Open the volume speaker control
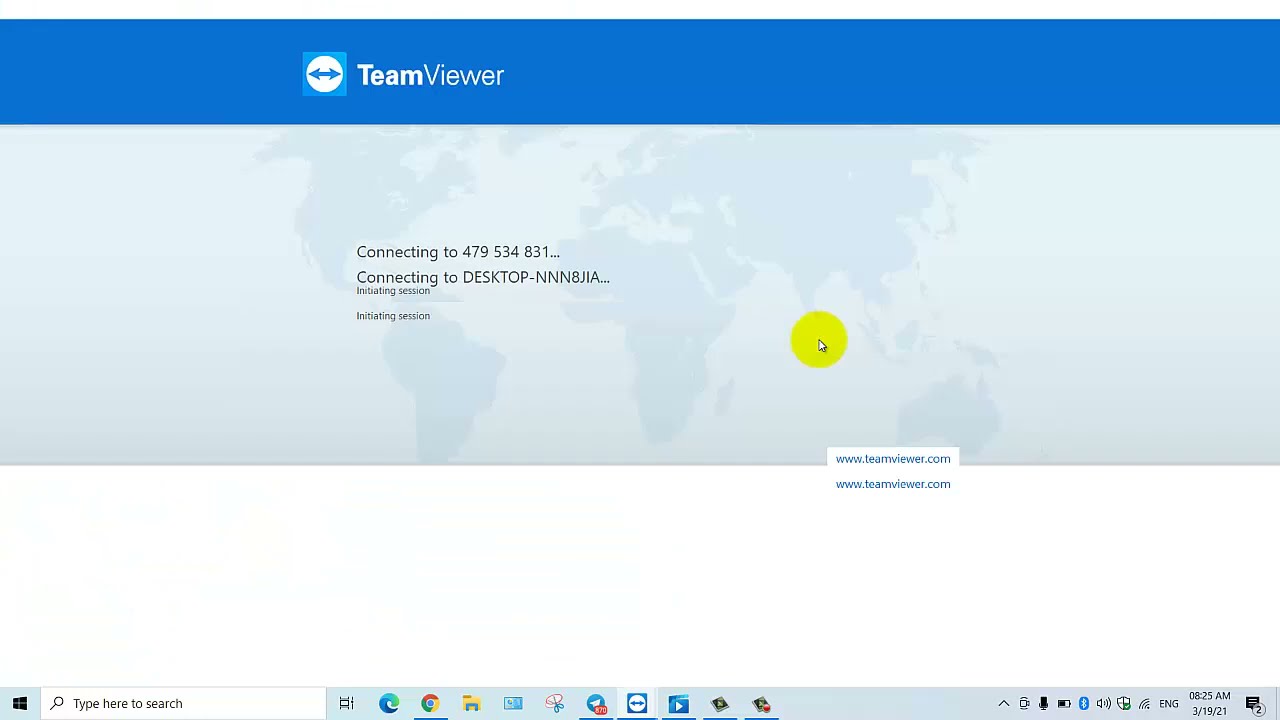The image size is (1280, 720). click(x=1104, y=704)
